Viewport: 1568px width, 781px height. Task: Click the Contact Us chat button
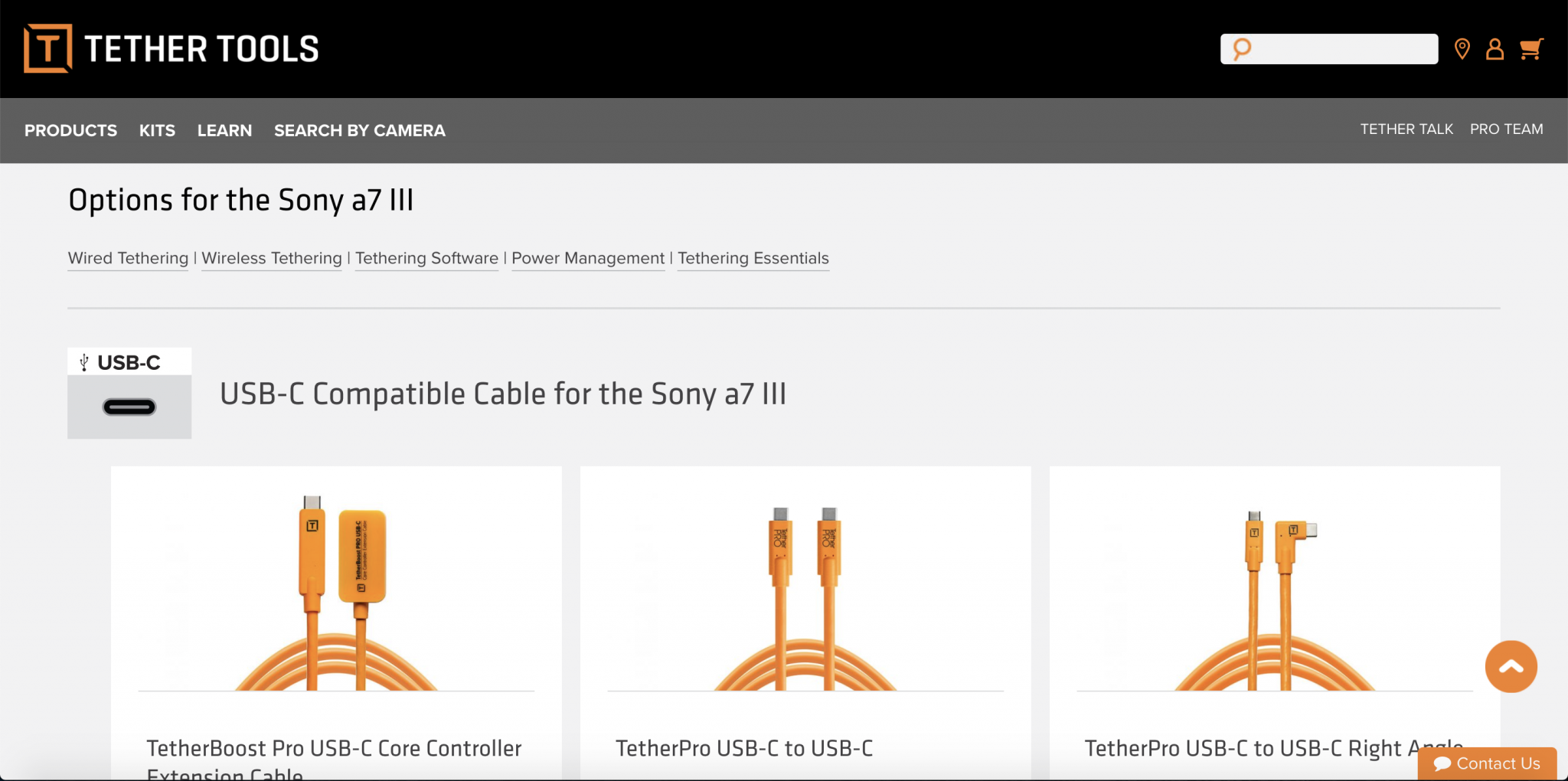[1487, 763]
